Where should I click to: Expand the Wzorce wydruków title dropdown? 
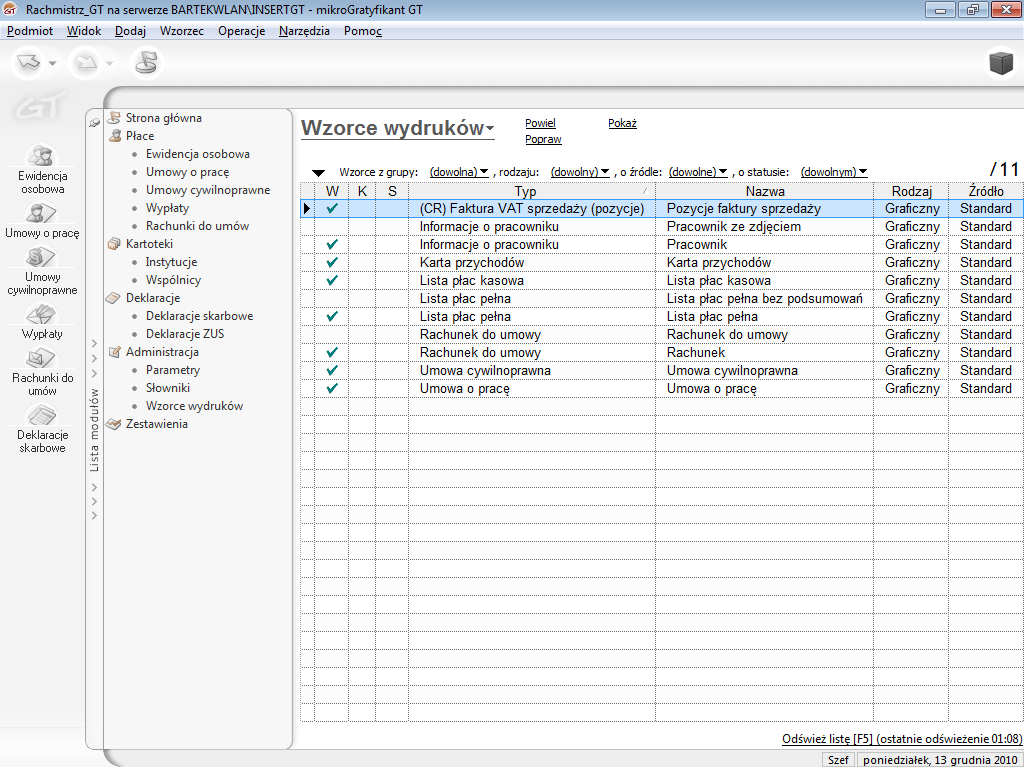coord(490,130)
